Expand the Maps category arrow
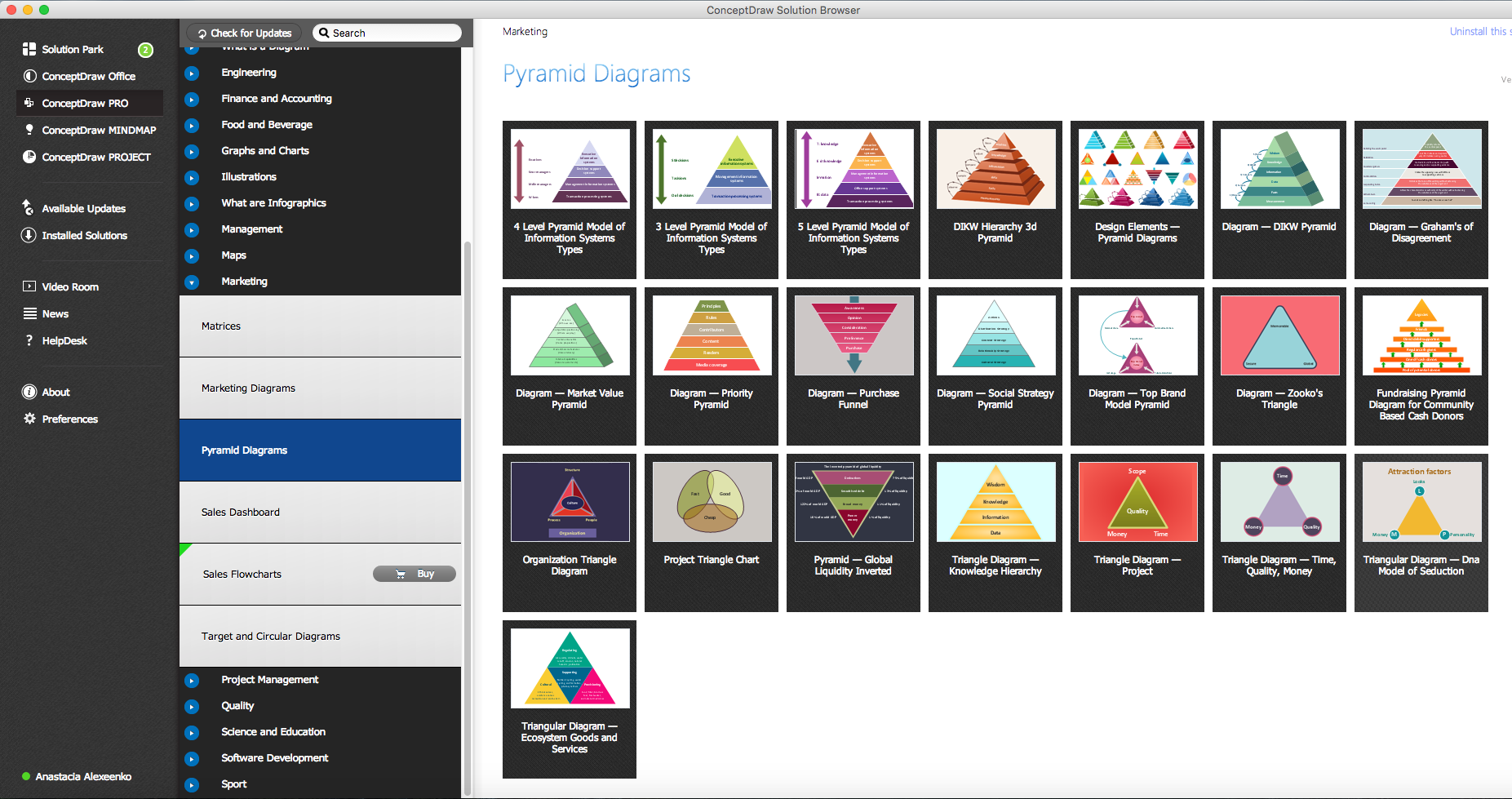Screen dimensions: 1512x799 point(192,256)
